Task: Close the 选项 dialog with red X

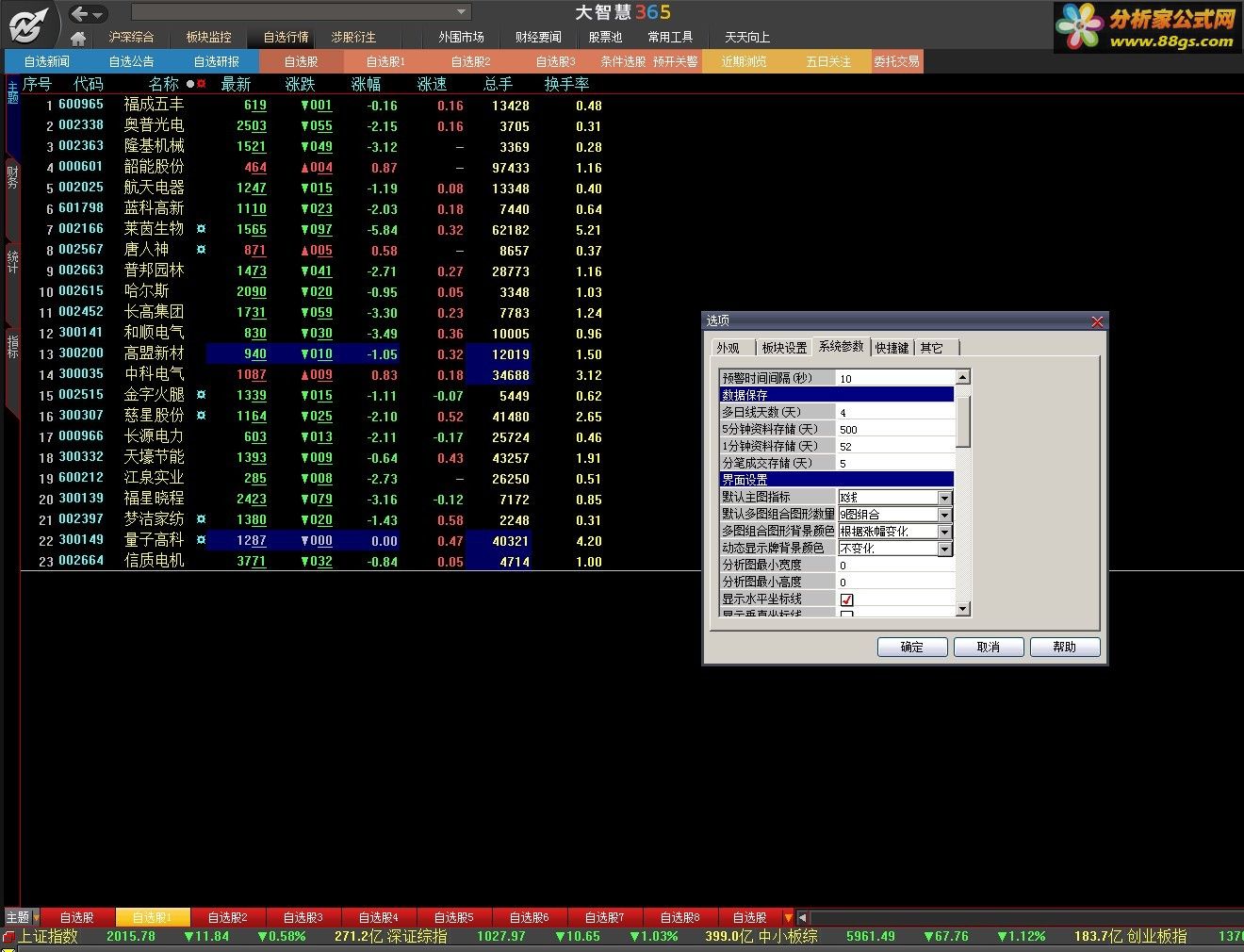Action: click(x=1097, y=321)
